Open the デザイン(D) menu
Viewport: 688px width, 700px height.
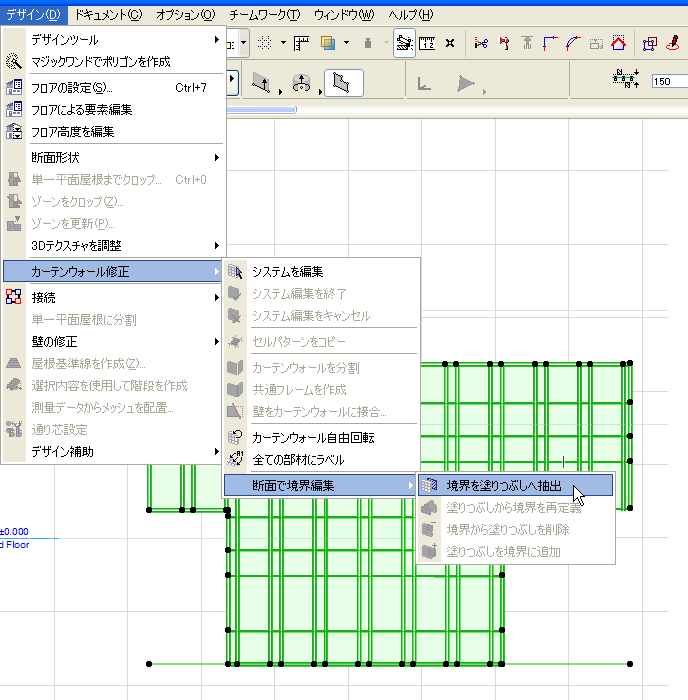pyautogui.click(x=33, y=15)
